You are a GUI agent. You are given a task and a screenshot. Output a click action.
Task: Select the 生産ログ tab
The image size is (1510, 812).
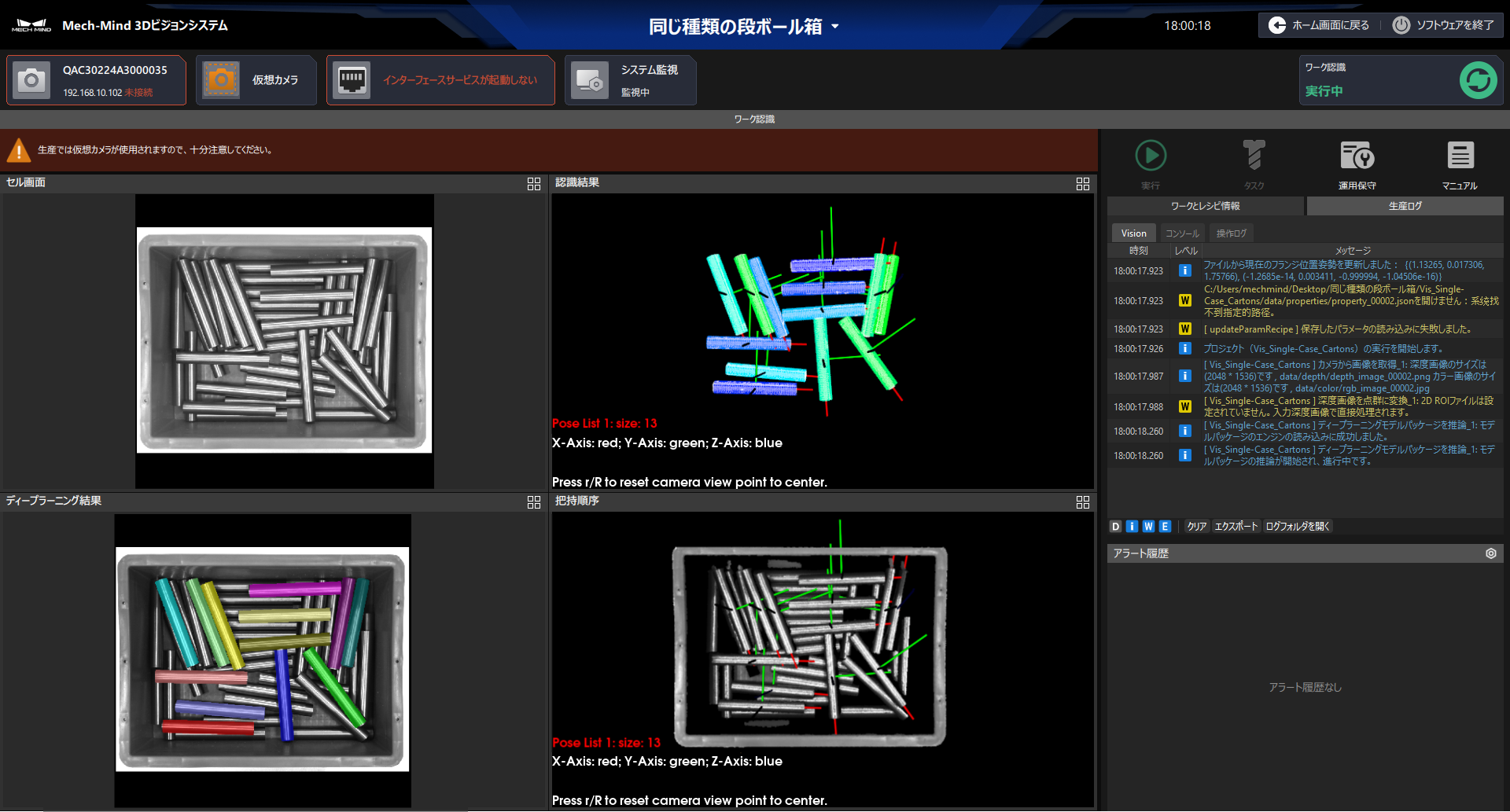[x=1405, y=206]
